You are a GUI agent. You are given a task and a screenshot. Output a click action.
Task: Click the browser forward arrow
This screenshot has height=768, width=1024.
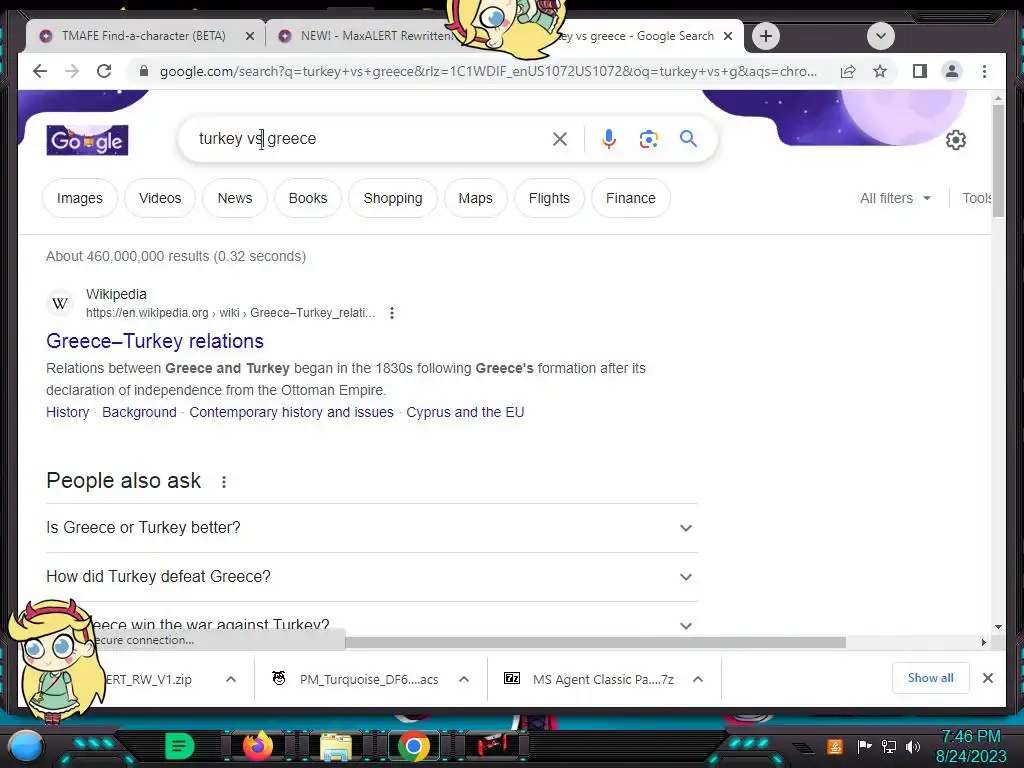point(72,71)
